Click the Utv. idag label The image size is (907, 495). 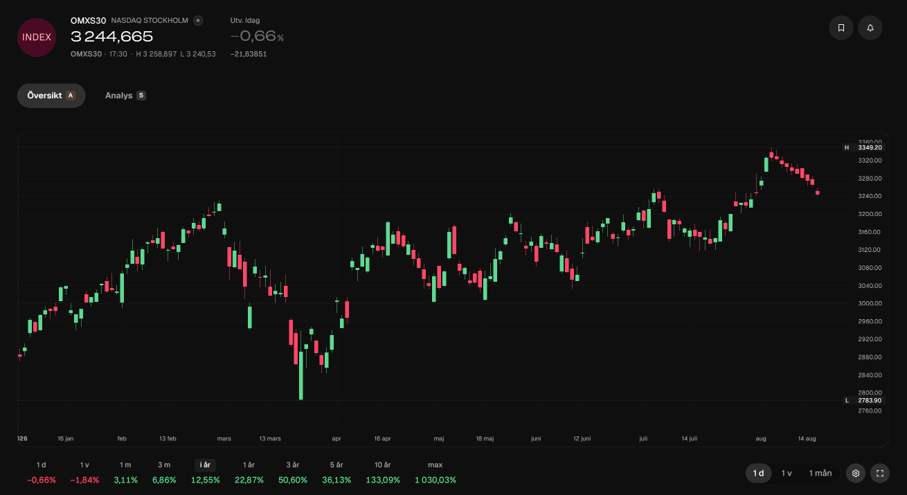245,20
